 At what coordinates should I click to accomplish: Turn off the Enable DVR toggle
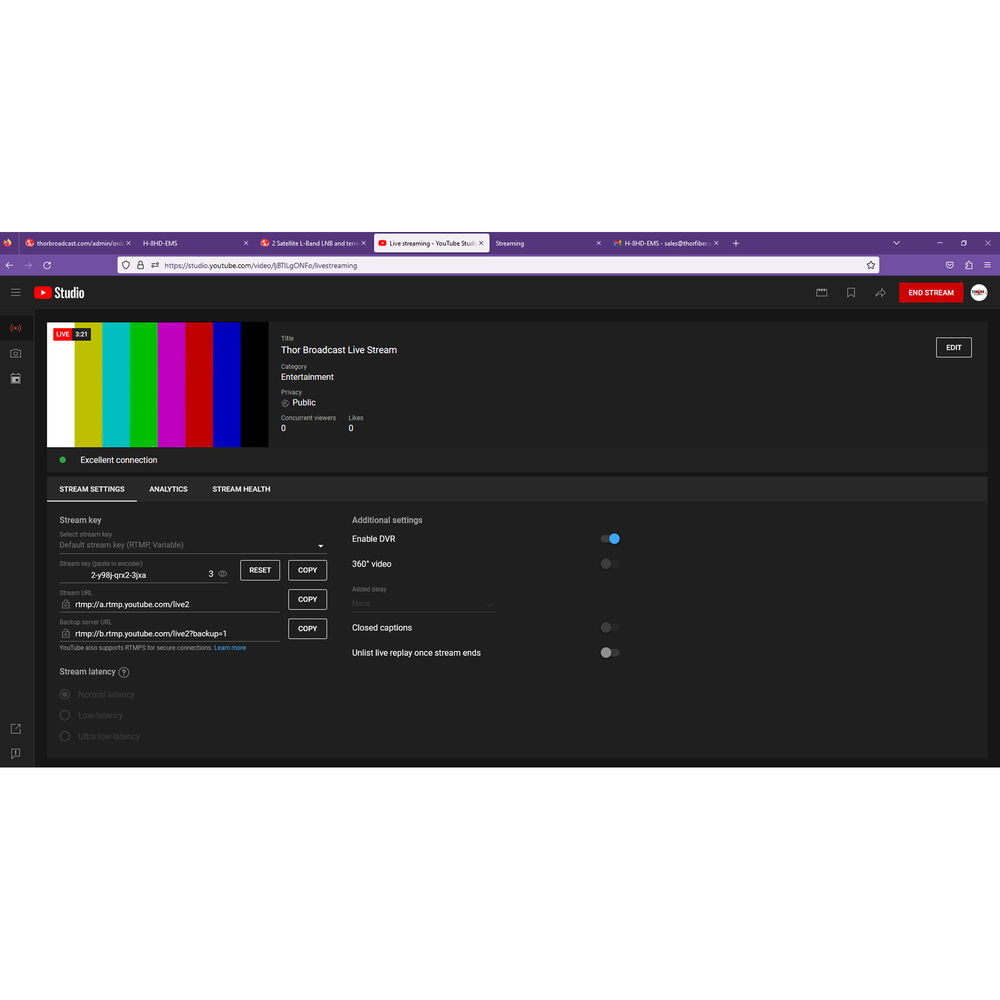click(610, 539)
